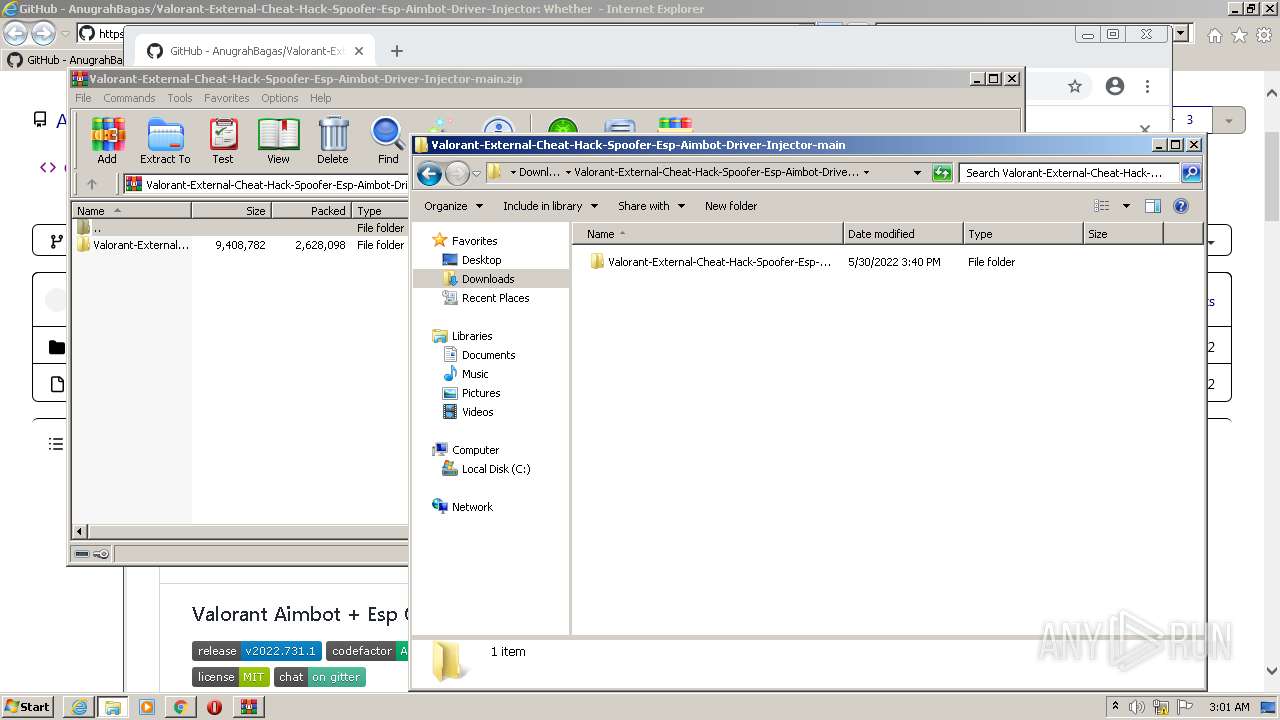Open the Chrome profile avatar icon
Viewport: 1280px width, 720px height.
click(x=1115, y=87)
